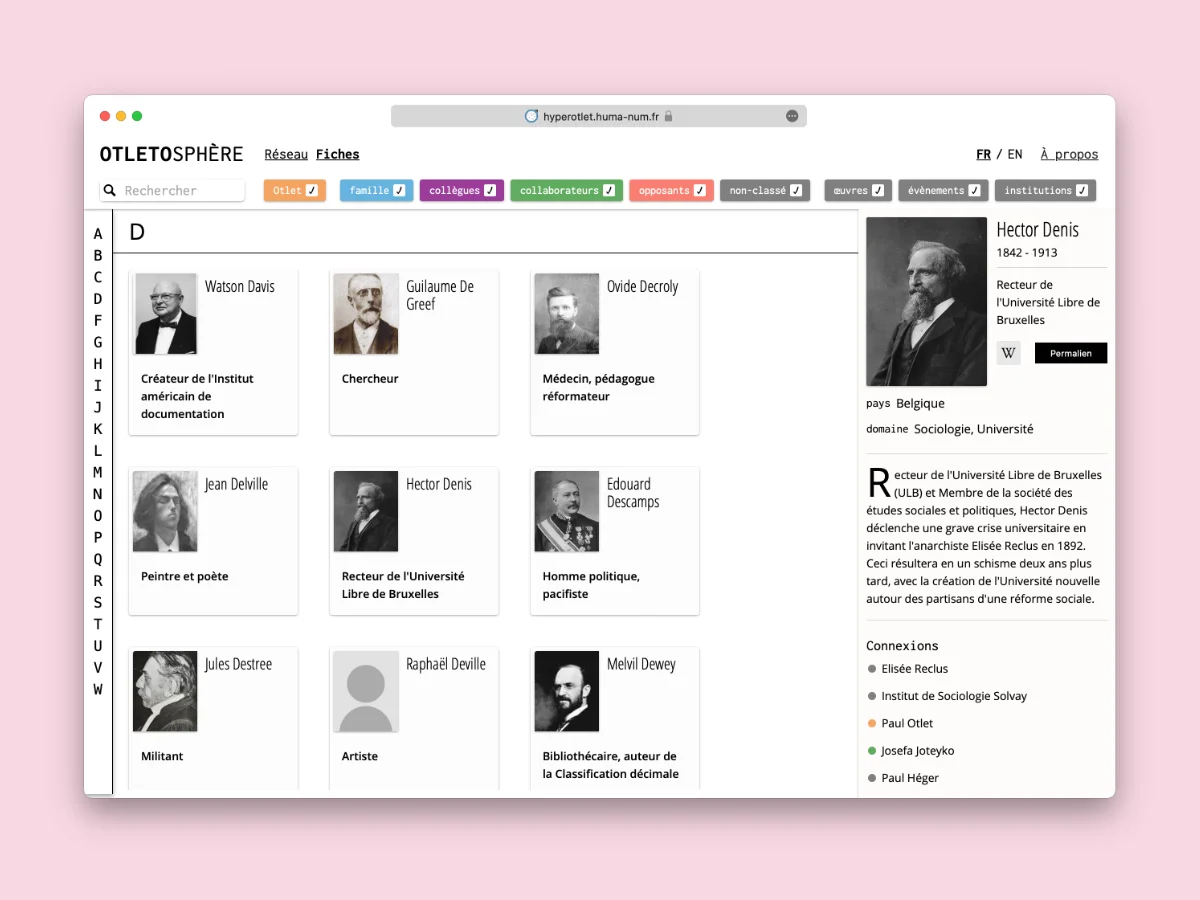Open Edouard Descamps portrait thumbnail

(x=567, y=512)
